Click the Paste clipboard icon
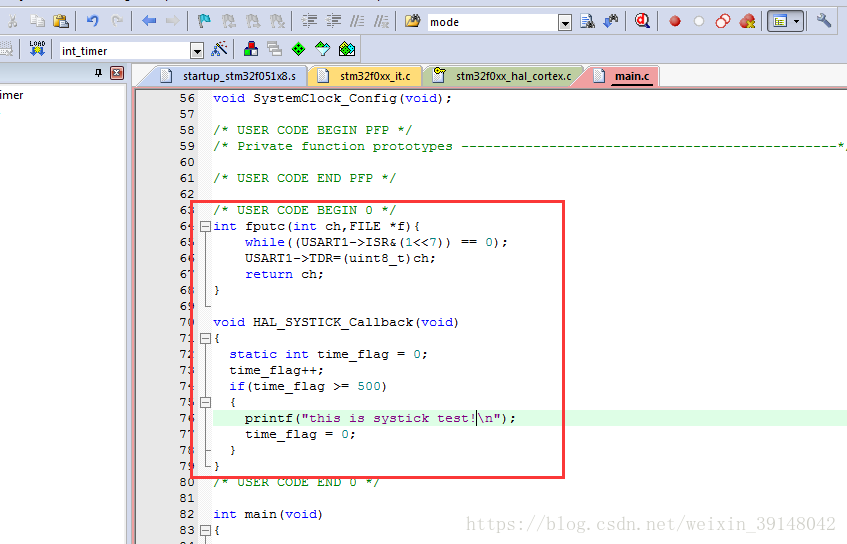Viewport: 847px width, 544px height. 61,22
